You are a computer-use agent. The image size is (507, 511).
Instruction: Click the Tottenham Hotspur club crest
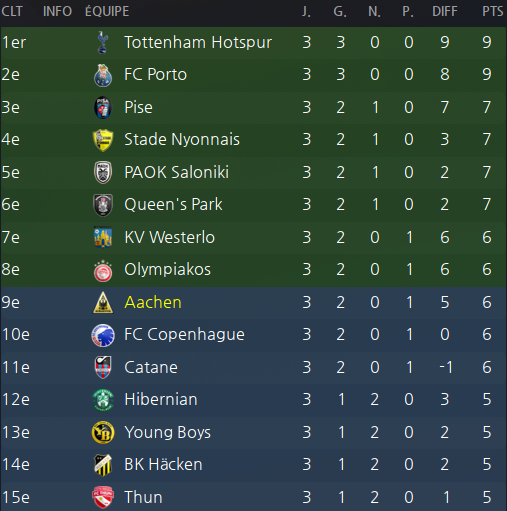103,42
